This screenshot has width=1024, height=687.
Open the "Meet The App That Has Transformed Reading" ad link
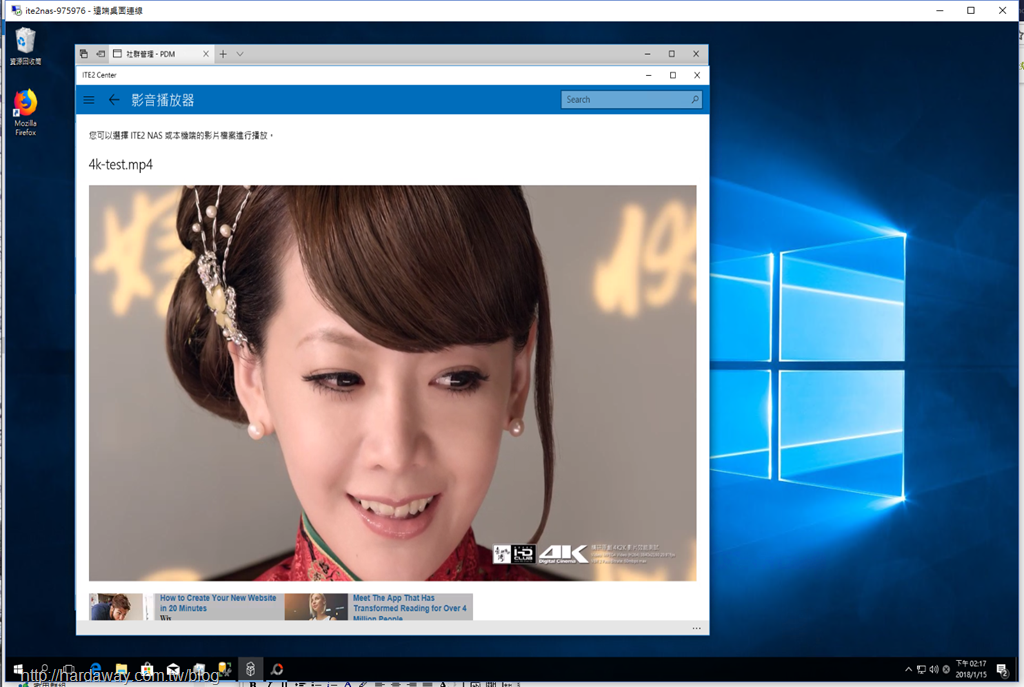pos(410,607)
